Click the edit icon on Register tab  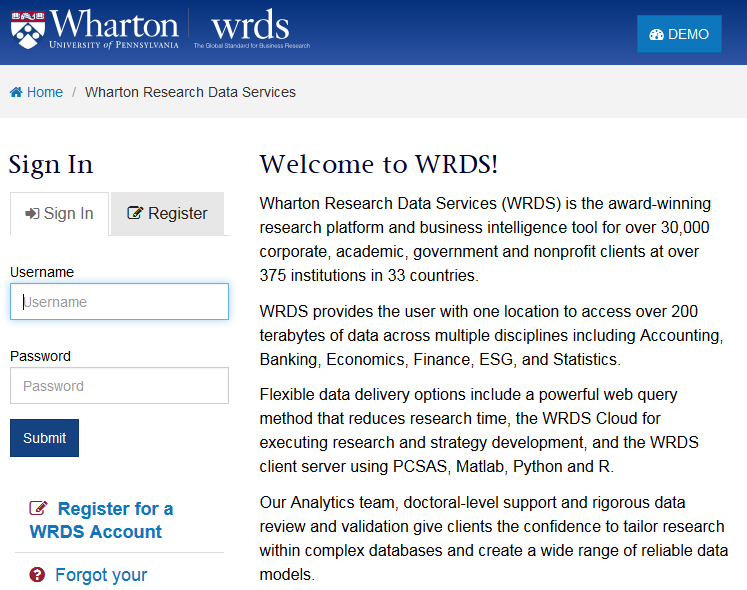135,213
